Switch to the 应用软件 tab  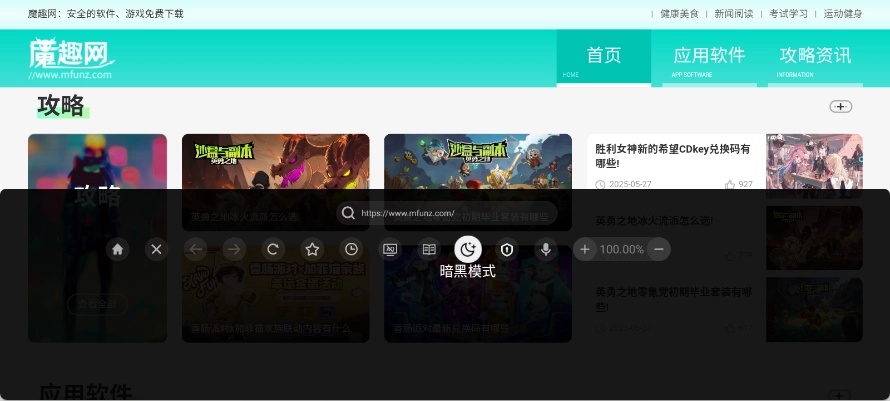coord(709,57)
